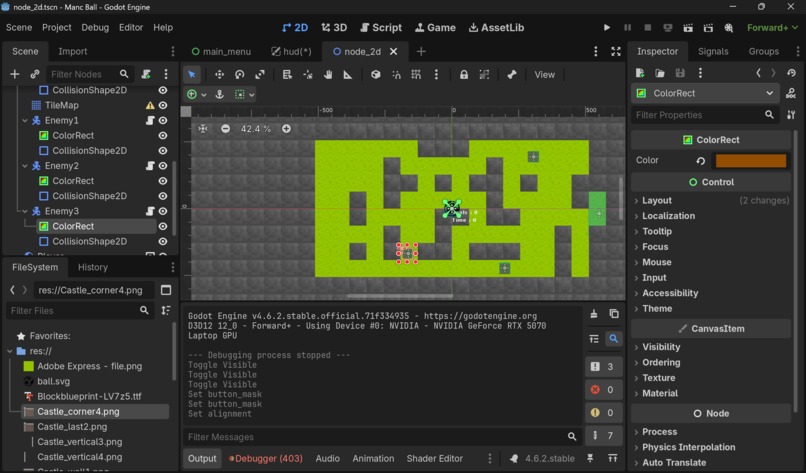Hide the Enemy1 node
This screenshot has width=806, height=473.
[x=163, y=120]
